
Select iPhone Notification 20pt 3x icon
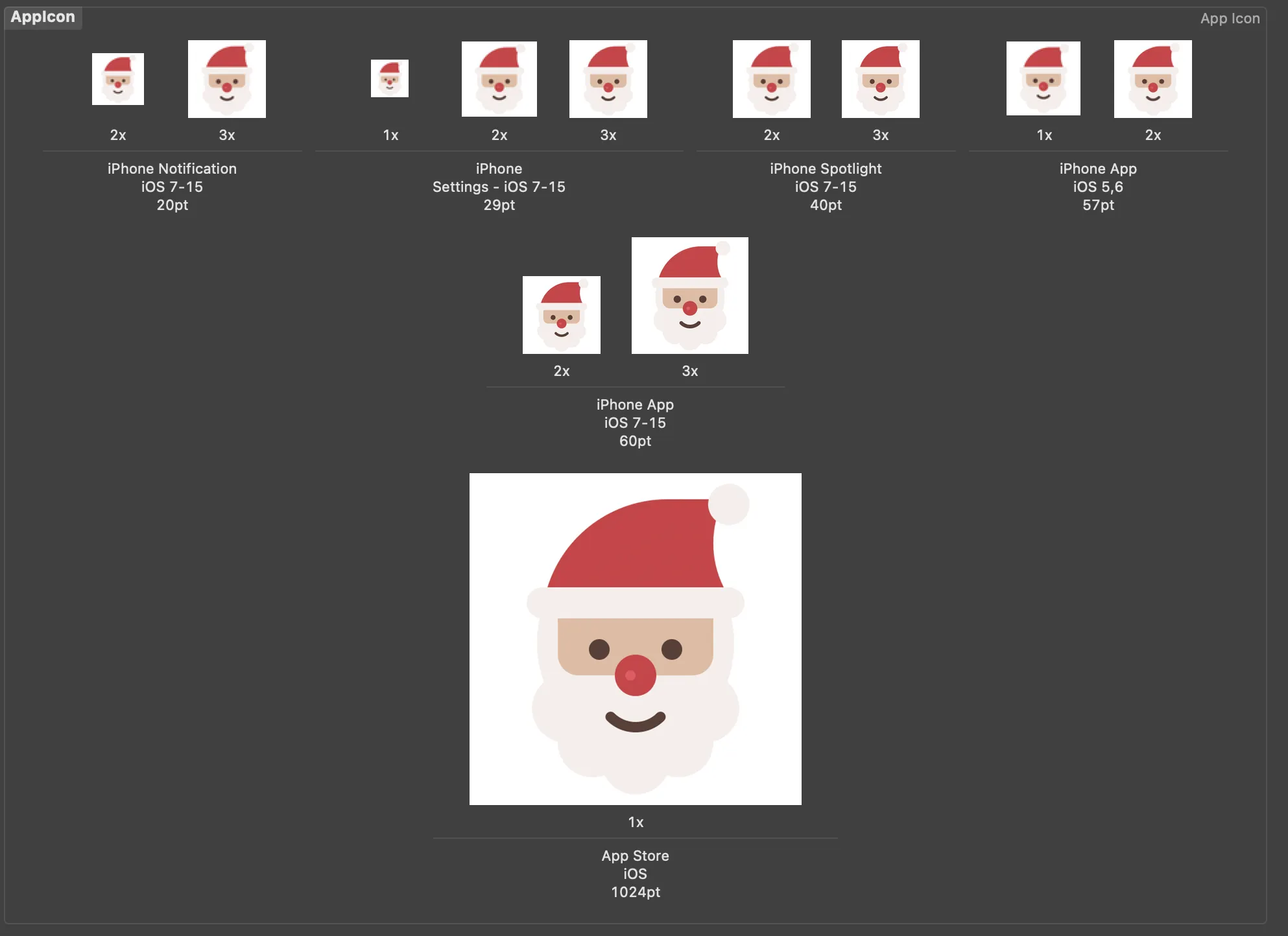[227, 79]
